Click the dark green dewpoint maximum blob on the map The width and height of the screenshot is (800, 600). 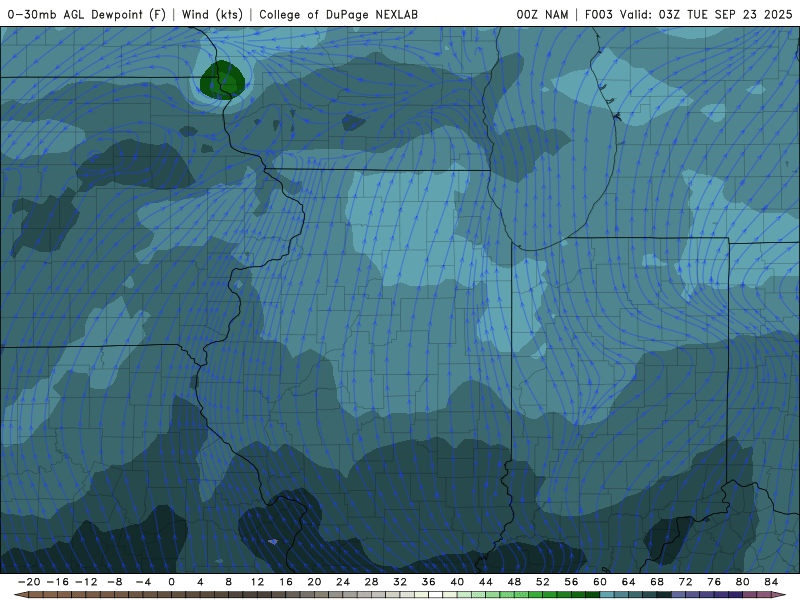tap(222, 80)
